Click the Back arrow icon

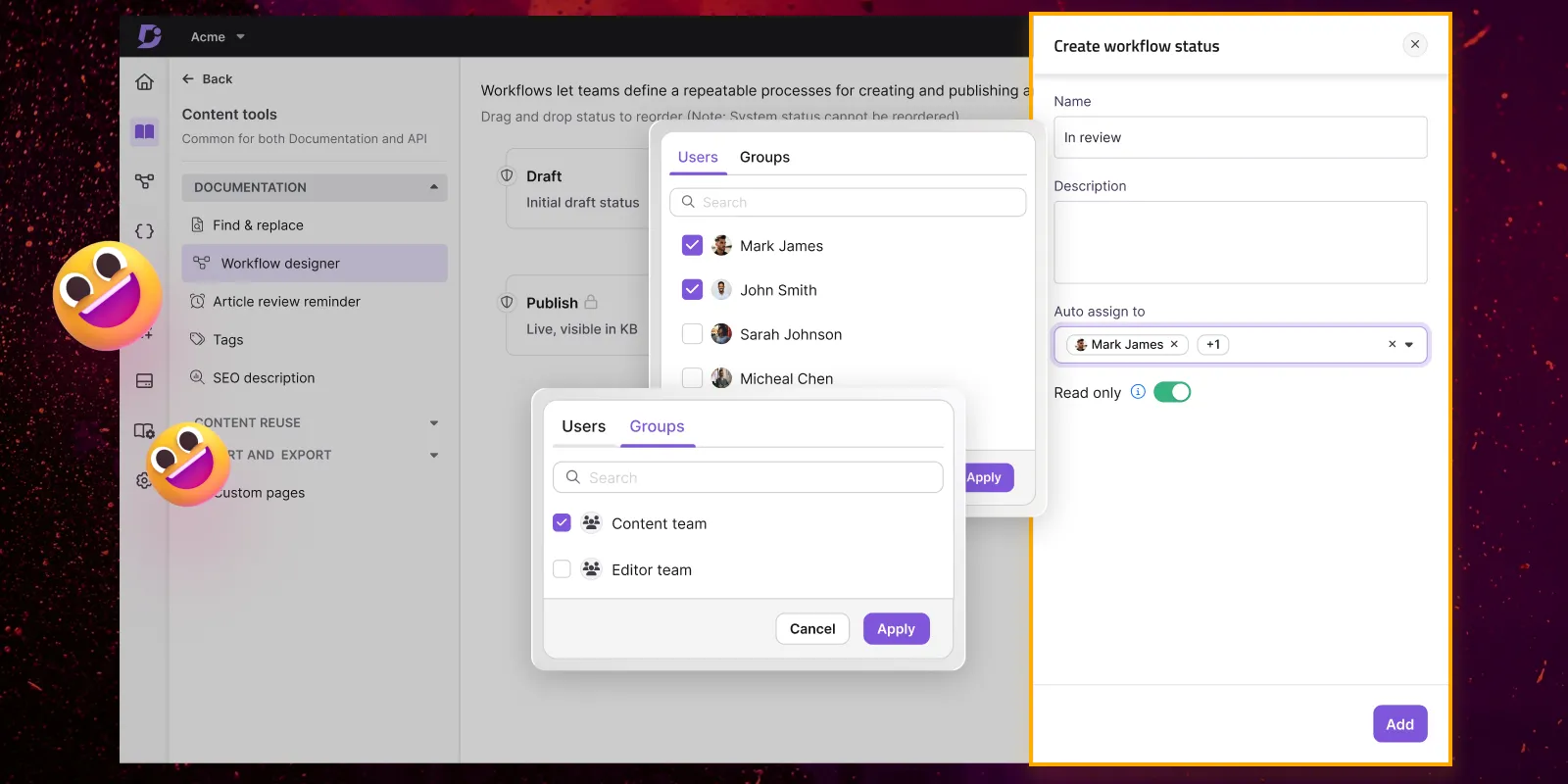[x=188, y=79]
